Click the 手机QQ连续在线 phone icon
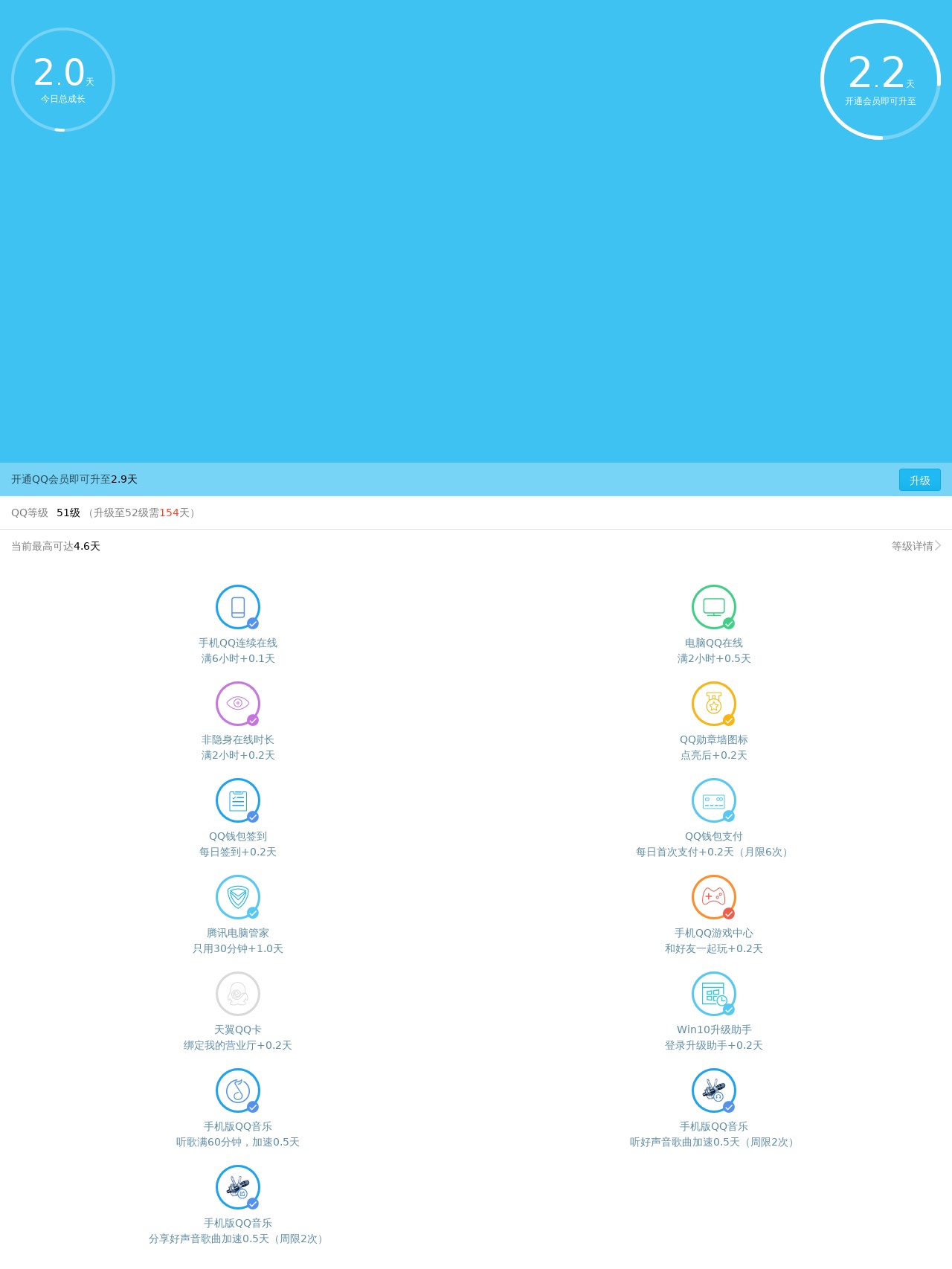This screenshot has height=1269, width=952. tap(238, 607)
